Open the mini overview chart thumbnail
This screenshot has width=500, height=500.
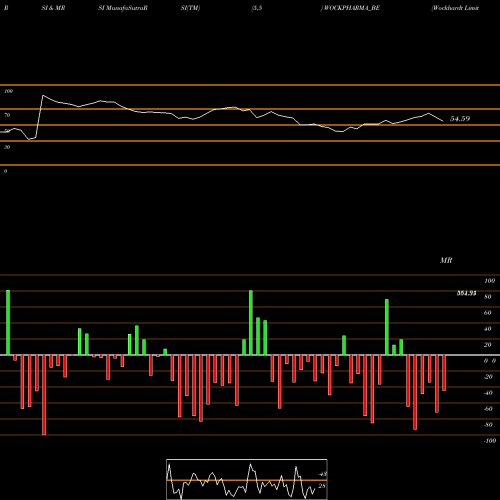tap(247, 479)
